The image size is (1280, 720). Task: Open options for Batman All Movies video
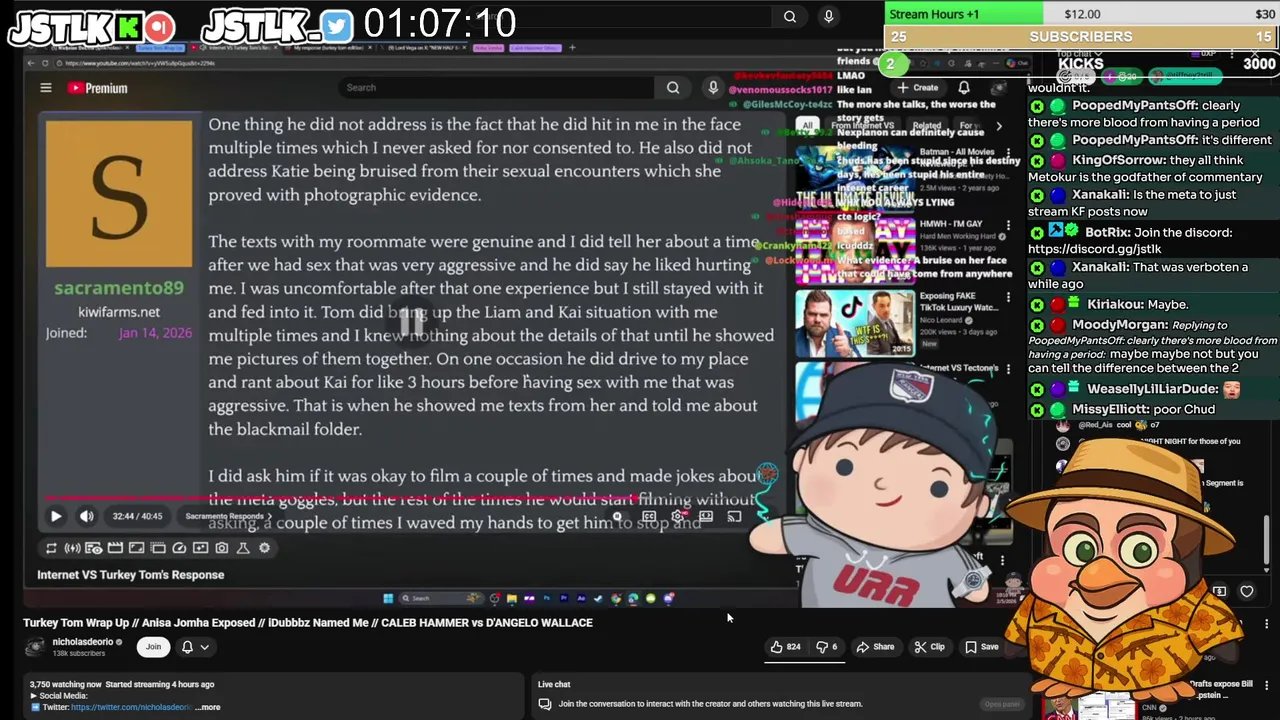1008,152
